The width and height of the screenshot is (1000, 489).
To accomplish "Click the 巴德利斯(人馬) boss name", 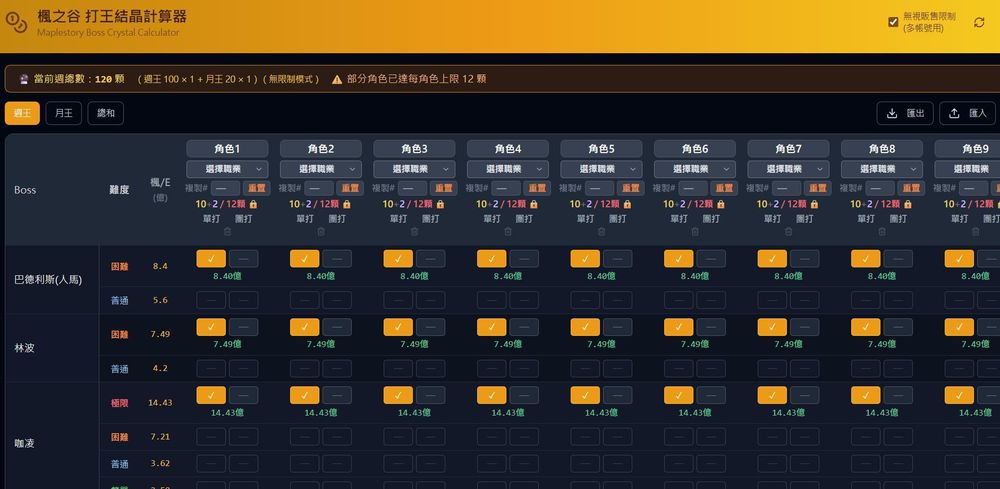I will pyautogui.click(x=48, y=280).
